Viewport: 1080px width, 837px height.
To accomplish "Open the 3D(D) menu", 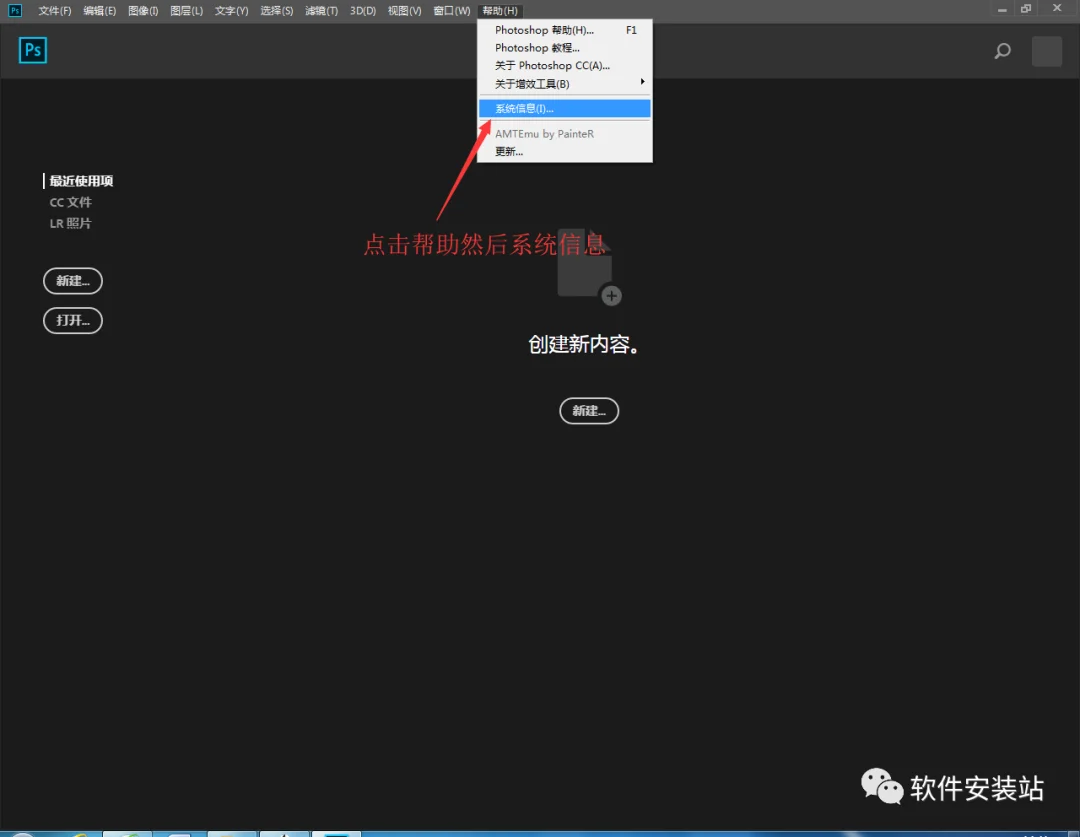I will click(x=362, y=11).
